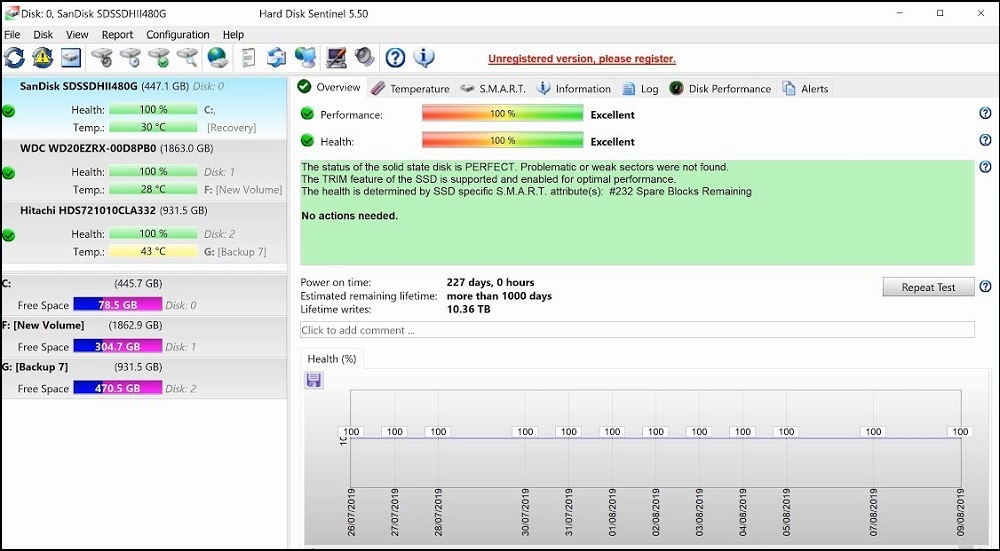Screen dimensions: 1000x551
Task: Open the View menu
Action: click(x=77, y=34)
